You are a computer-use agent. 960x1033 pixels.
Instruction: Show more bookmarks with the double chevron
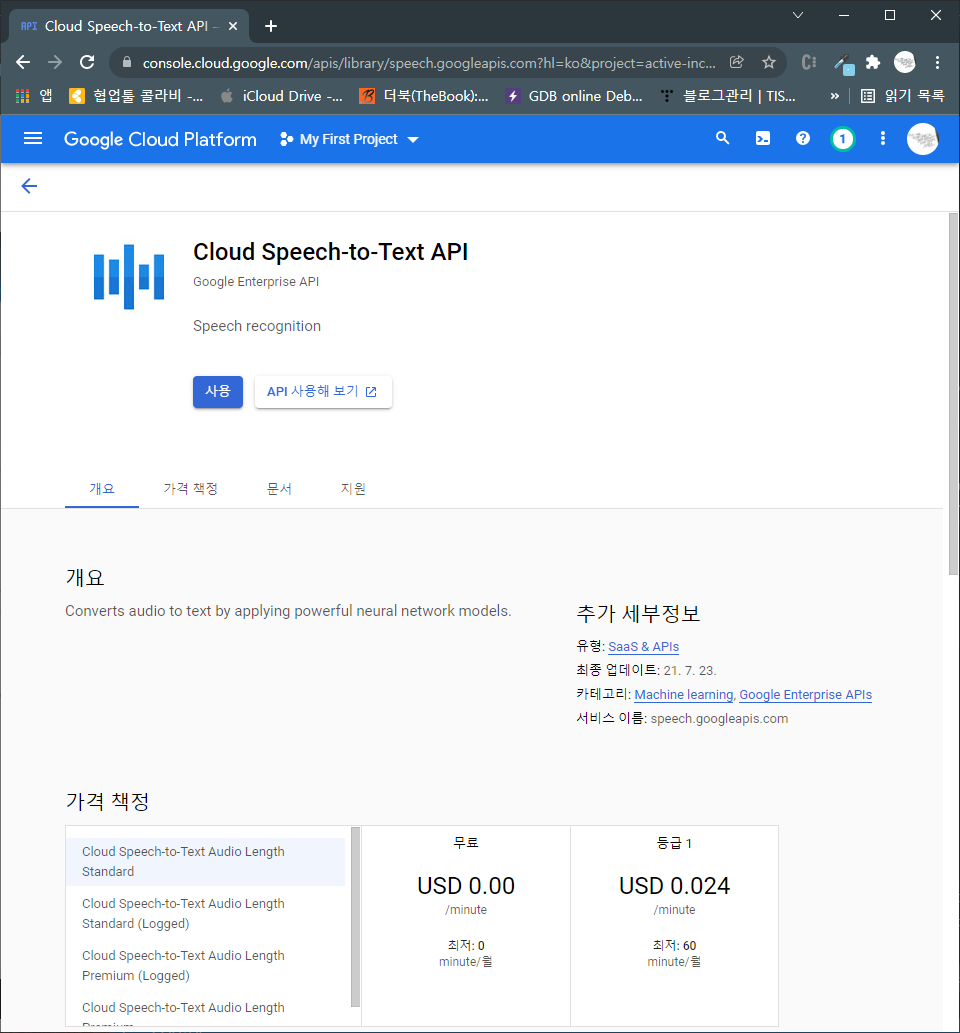835,96
